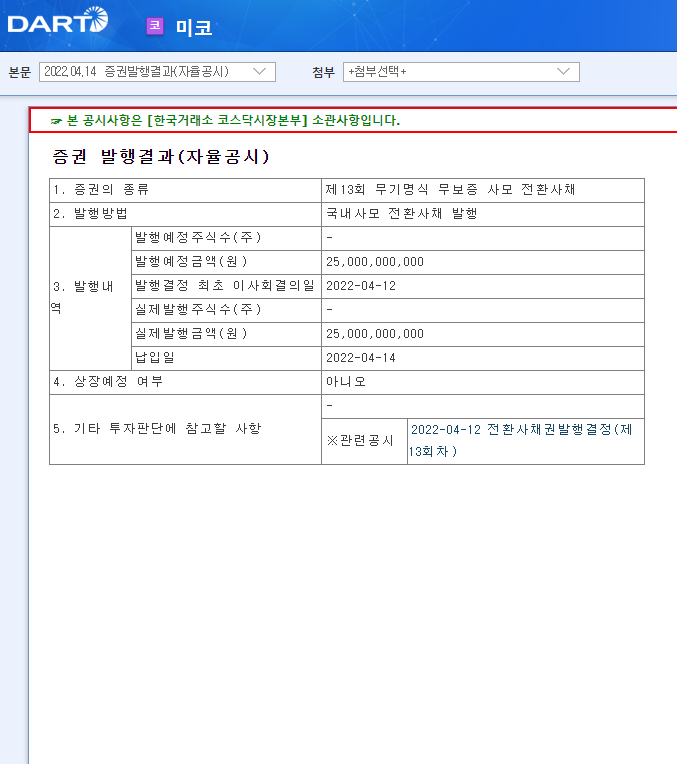The width and height of the screenshot is (677, 764).
Task: Click the payment date 2022-04-14
Action: point(361,358)
